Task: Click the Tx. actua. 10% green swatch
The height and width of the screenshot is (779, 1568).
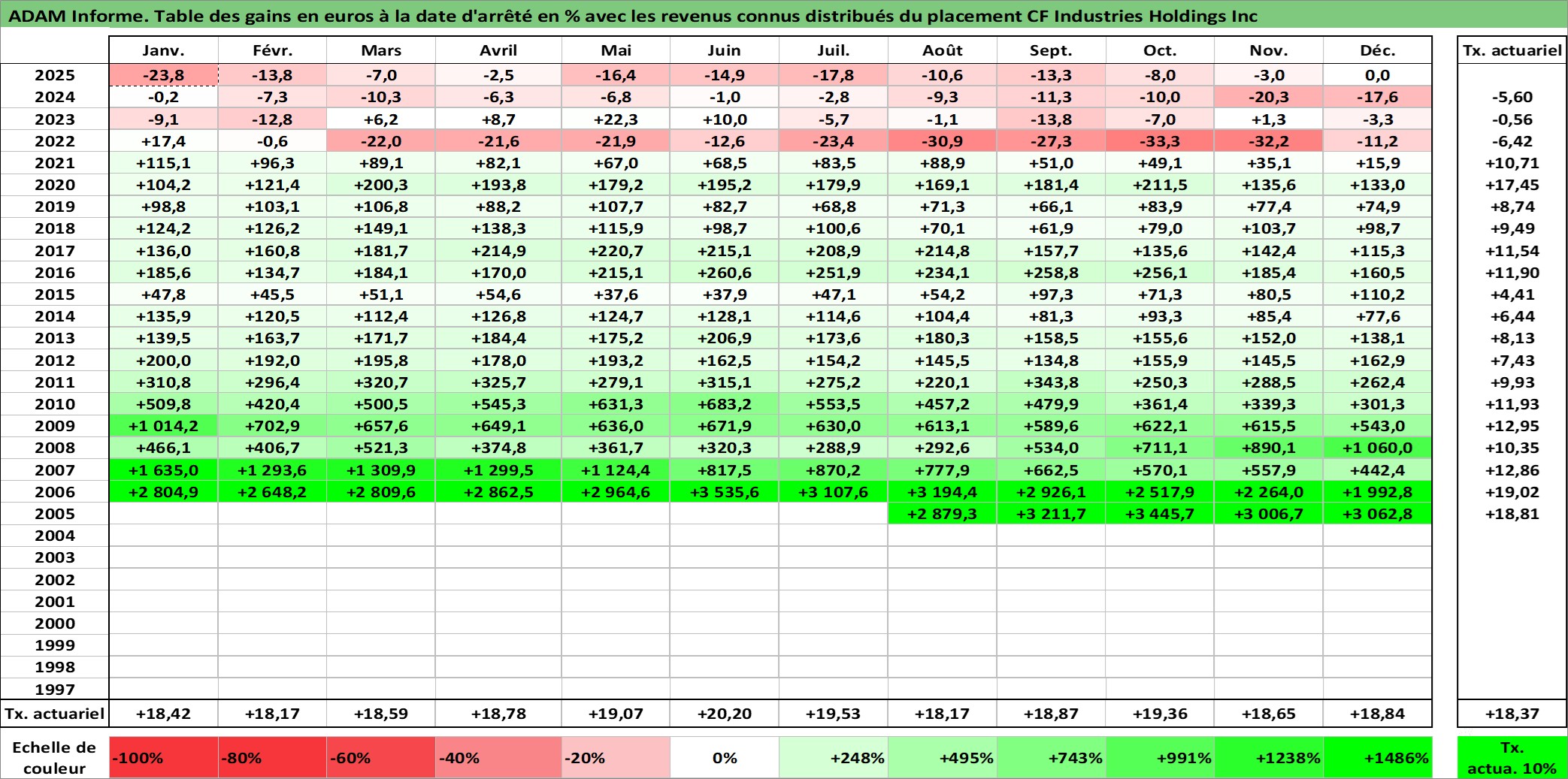Action: click(1512, 758)
